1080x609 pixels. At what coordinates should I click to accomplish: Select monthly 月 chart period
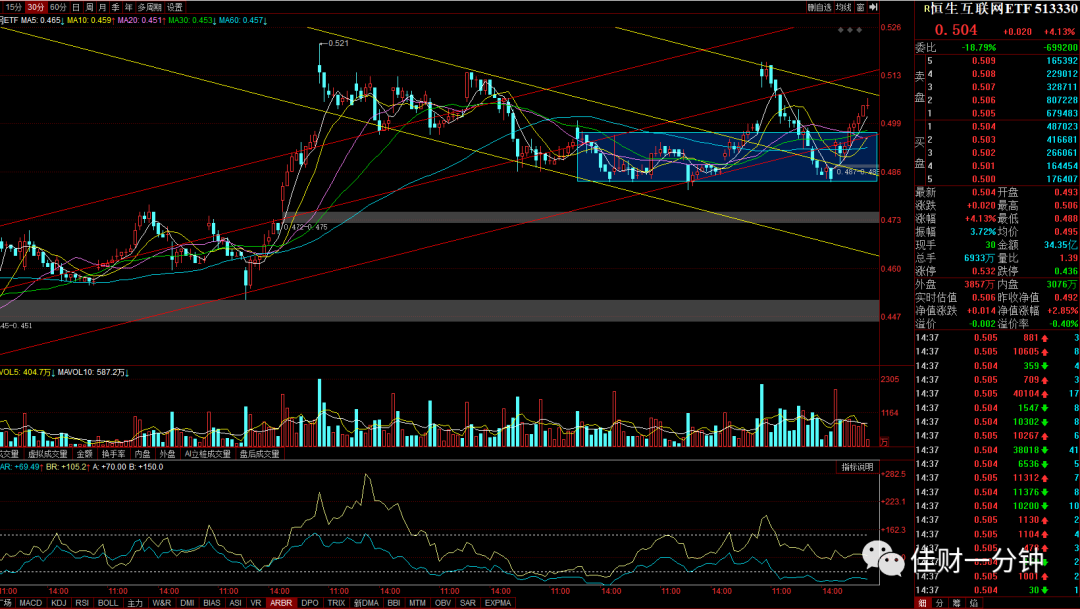[102, 7]
